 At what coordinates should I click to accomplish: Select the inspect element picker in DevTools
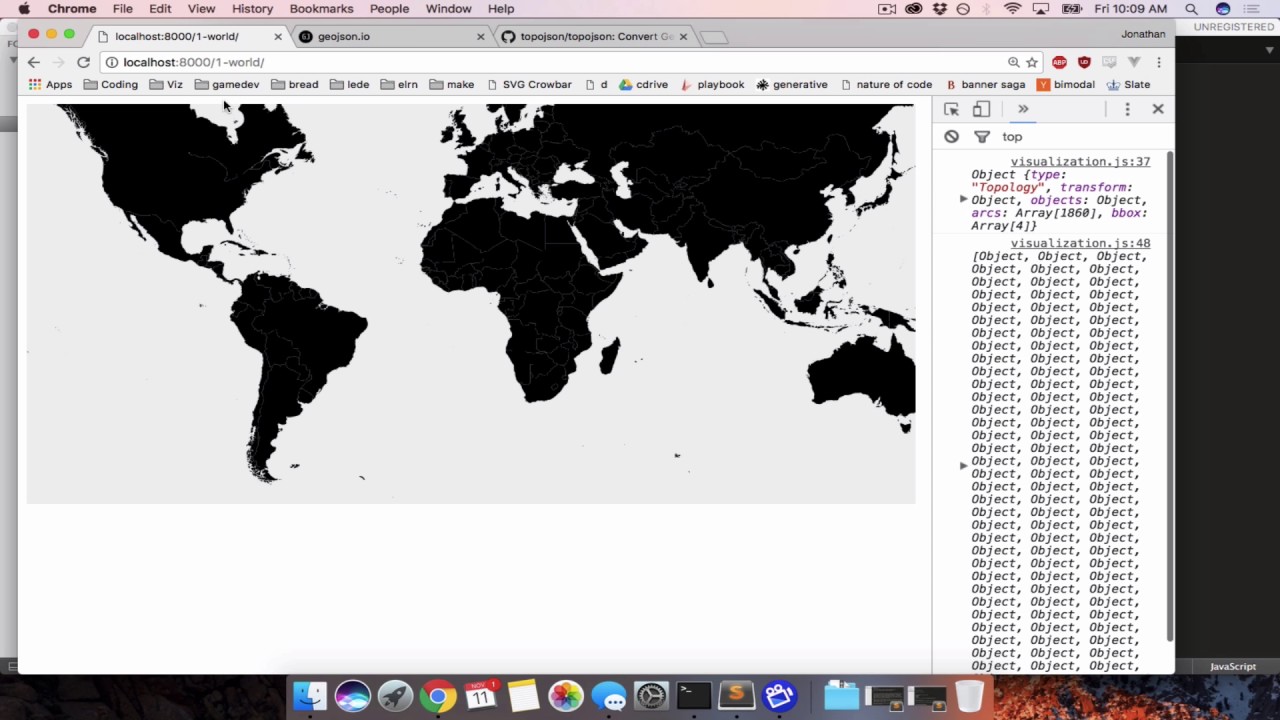[x=951, y=109]
